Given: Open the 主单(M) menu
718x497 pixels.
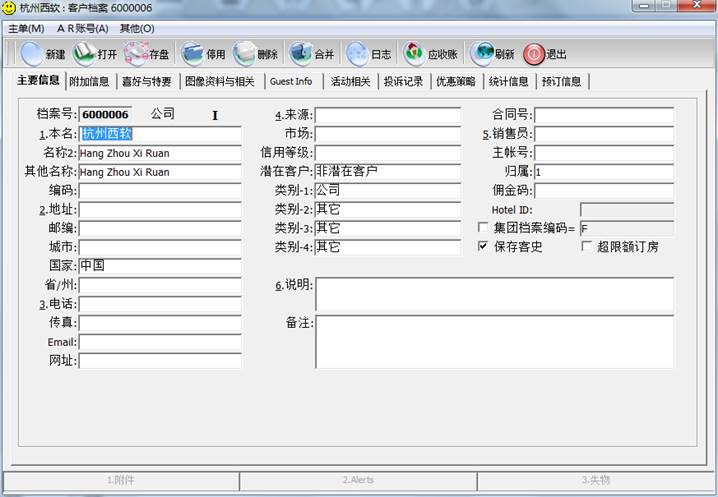Looking at the screenshot, I should pyautogui.click(x=26, y=29).
